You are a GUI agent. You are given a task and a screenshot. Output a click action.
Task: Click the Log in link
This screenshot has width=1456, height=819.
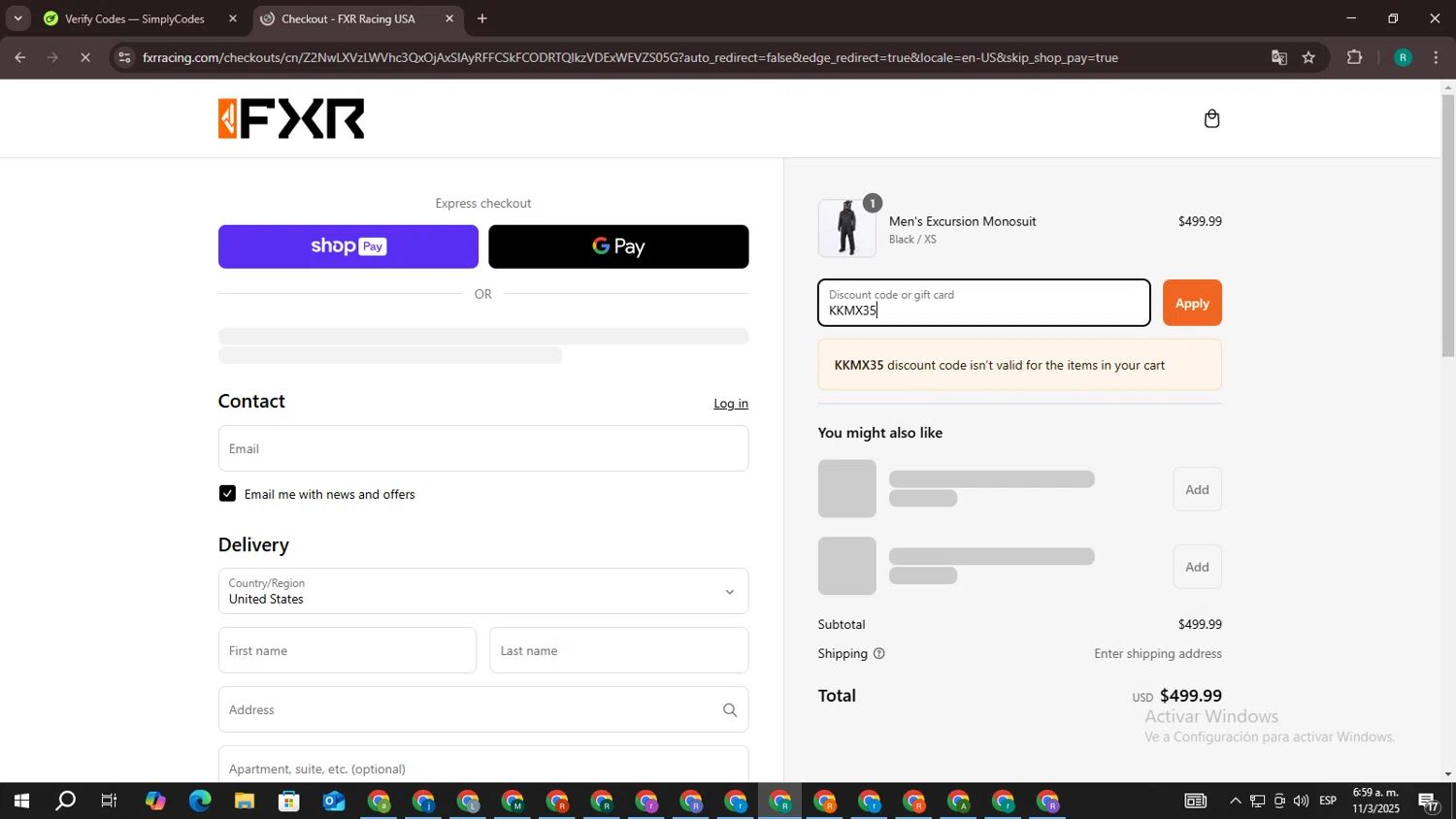point(731,404)
